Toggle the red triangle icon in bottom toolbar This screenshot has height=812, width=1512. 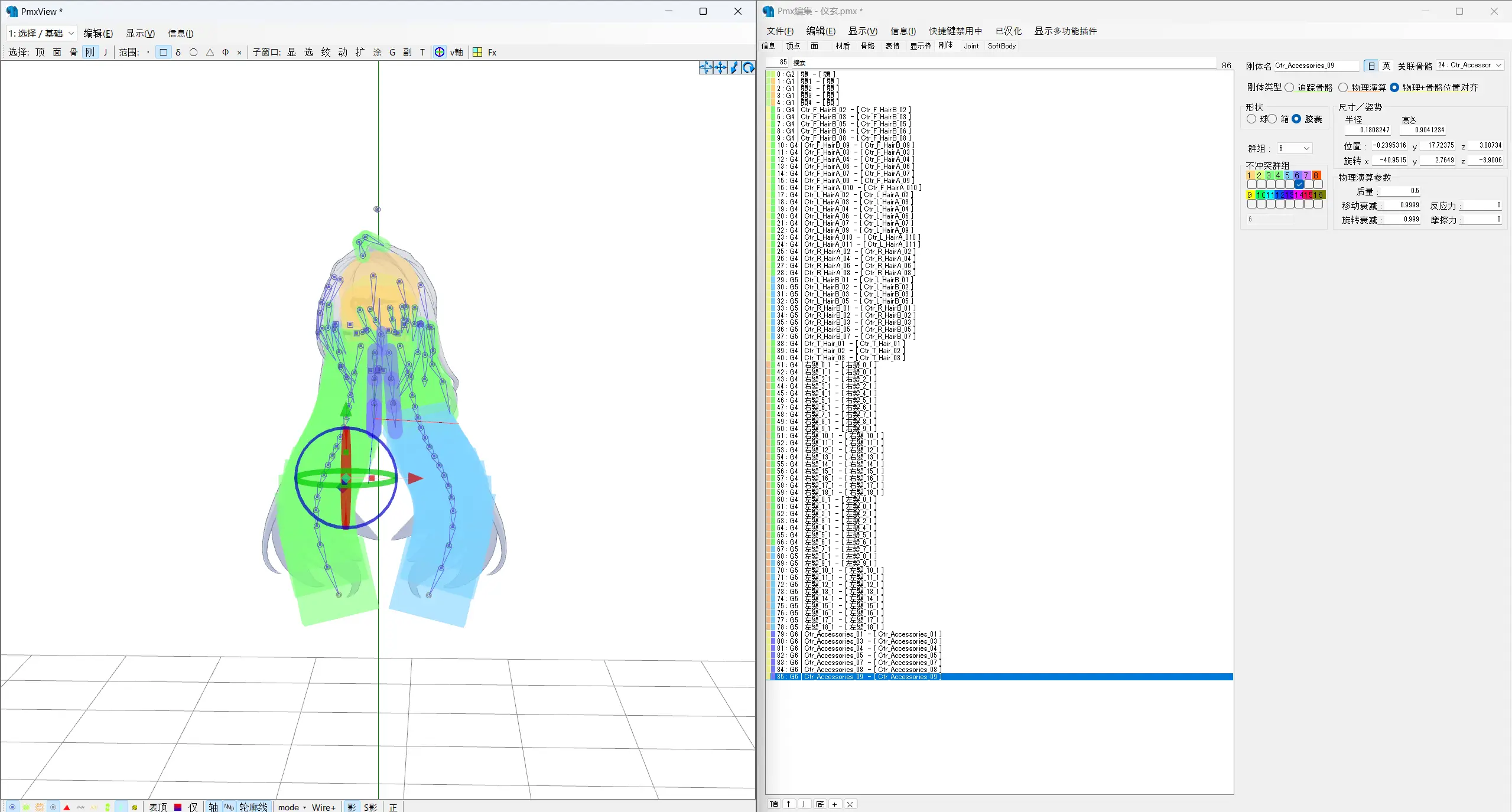tap(67, 807)
